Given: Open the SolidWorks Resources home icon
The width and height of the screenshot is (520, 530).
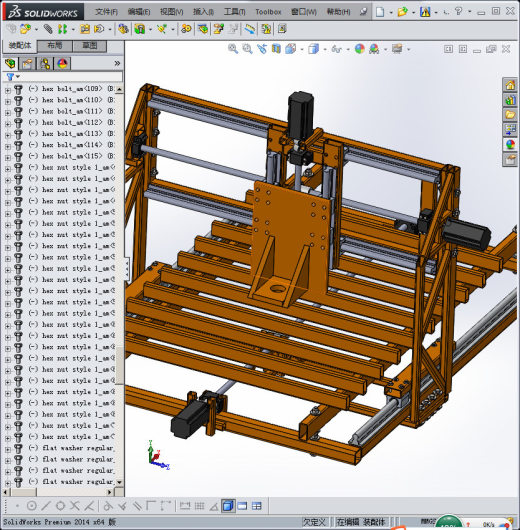Looking at the screenshot, I should (x=510, y=85).
